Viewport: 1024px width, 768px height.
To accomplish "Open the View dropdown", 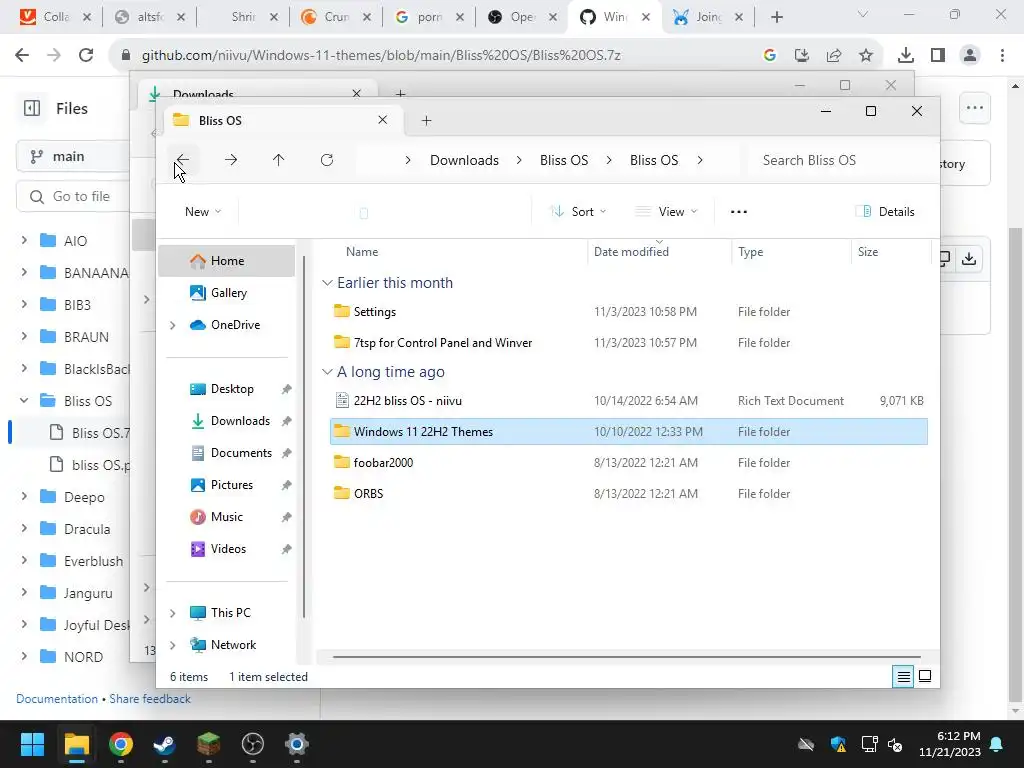I will coord(666,212).
